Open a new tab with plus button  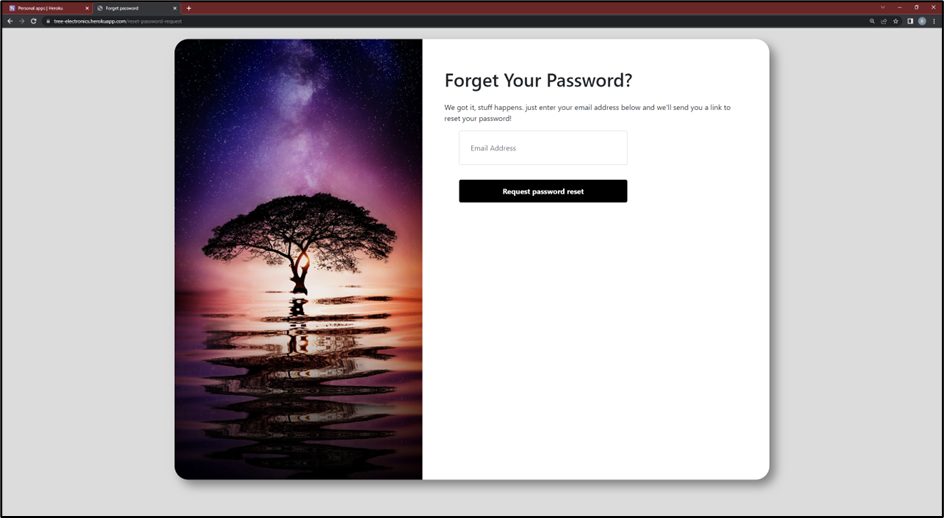(188, 8)
